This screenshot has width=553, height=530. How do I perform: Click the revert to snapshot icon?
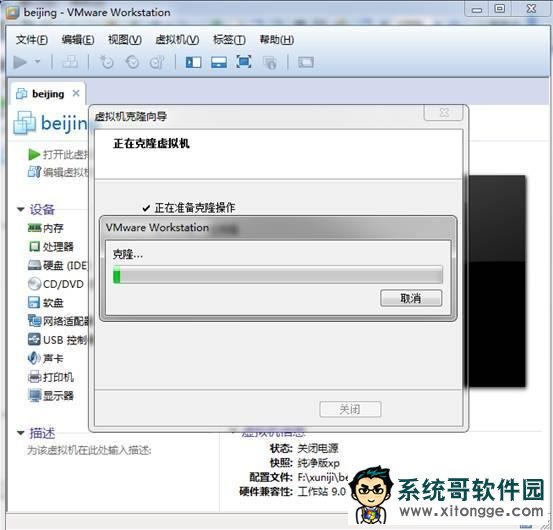(132, 62)
